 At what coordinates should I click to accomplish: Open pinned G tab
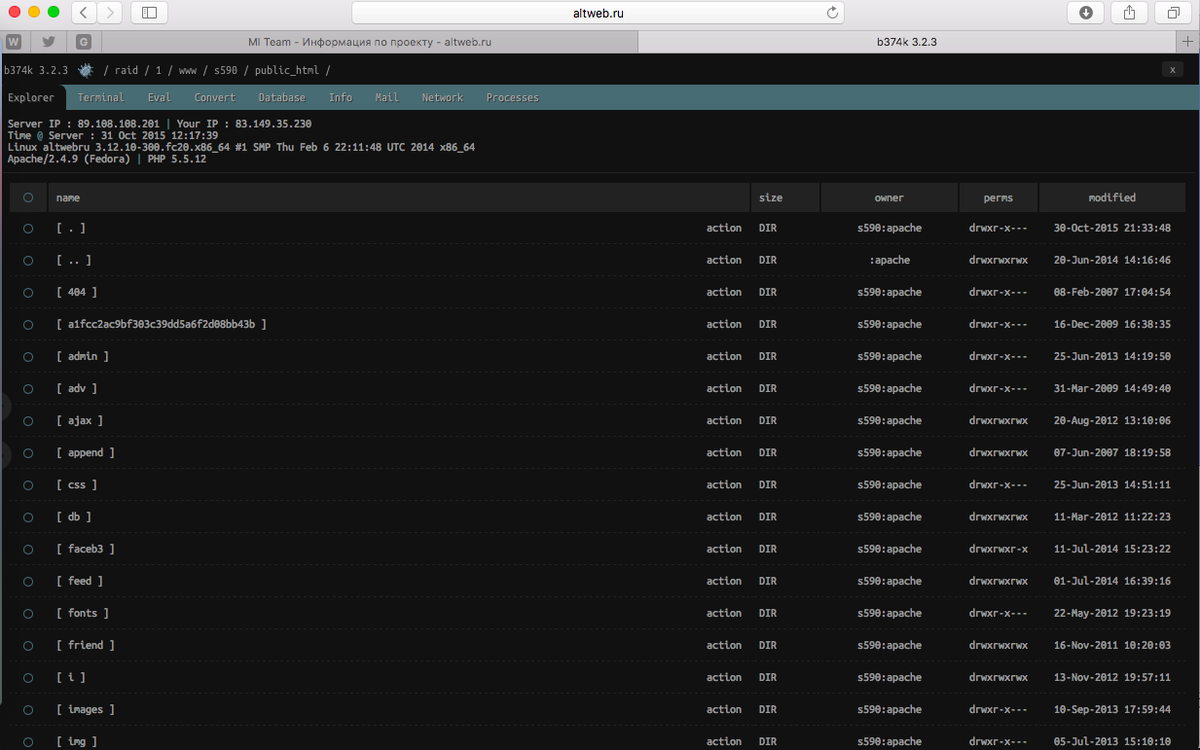pyautogui.click(x=84, y=42)
